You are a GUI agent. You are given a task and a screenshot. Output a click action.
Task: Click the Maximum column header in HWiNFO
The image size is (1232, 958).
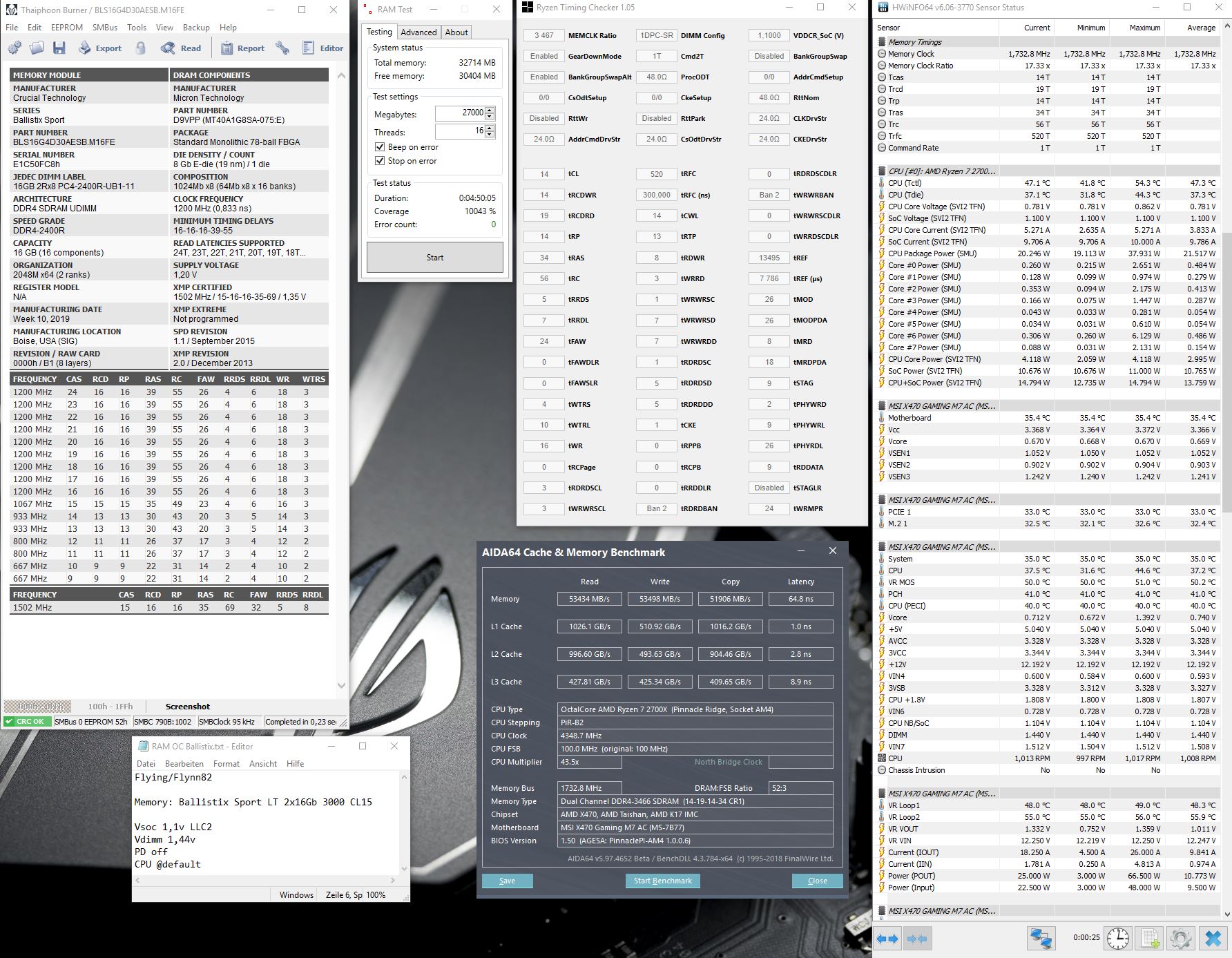click(1145, 28)
